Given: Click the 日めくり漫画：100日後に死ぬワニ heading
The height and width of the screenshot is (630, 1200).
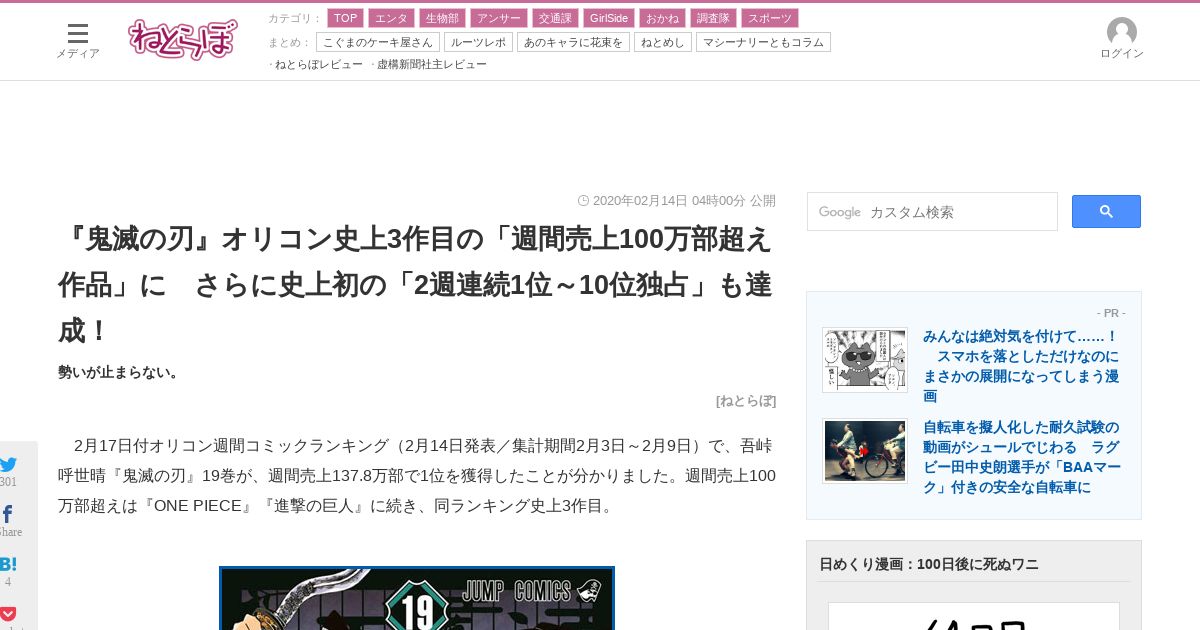Looking at the screenshot, I should 929,564.
